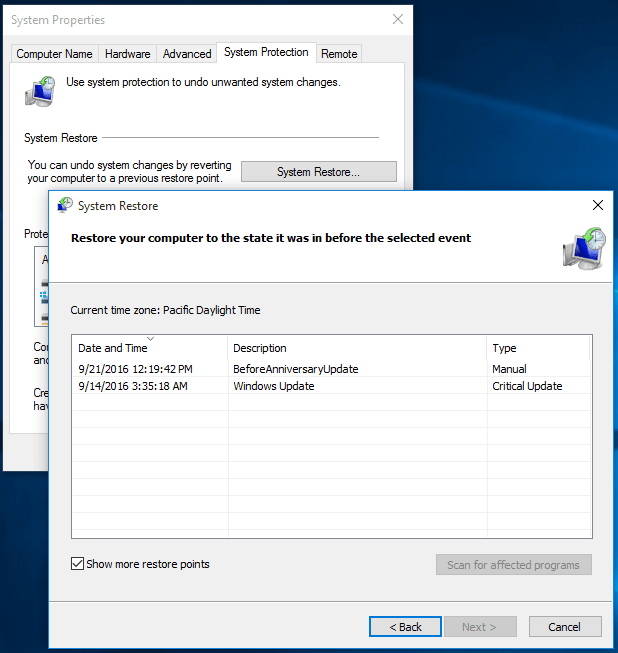Sort by Type column header
618x653 pixels.
point(538,348)
